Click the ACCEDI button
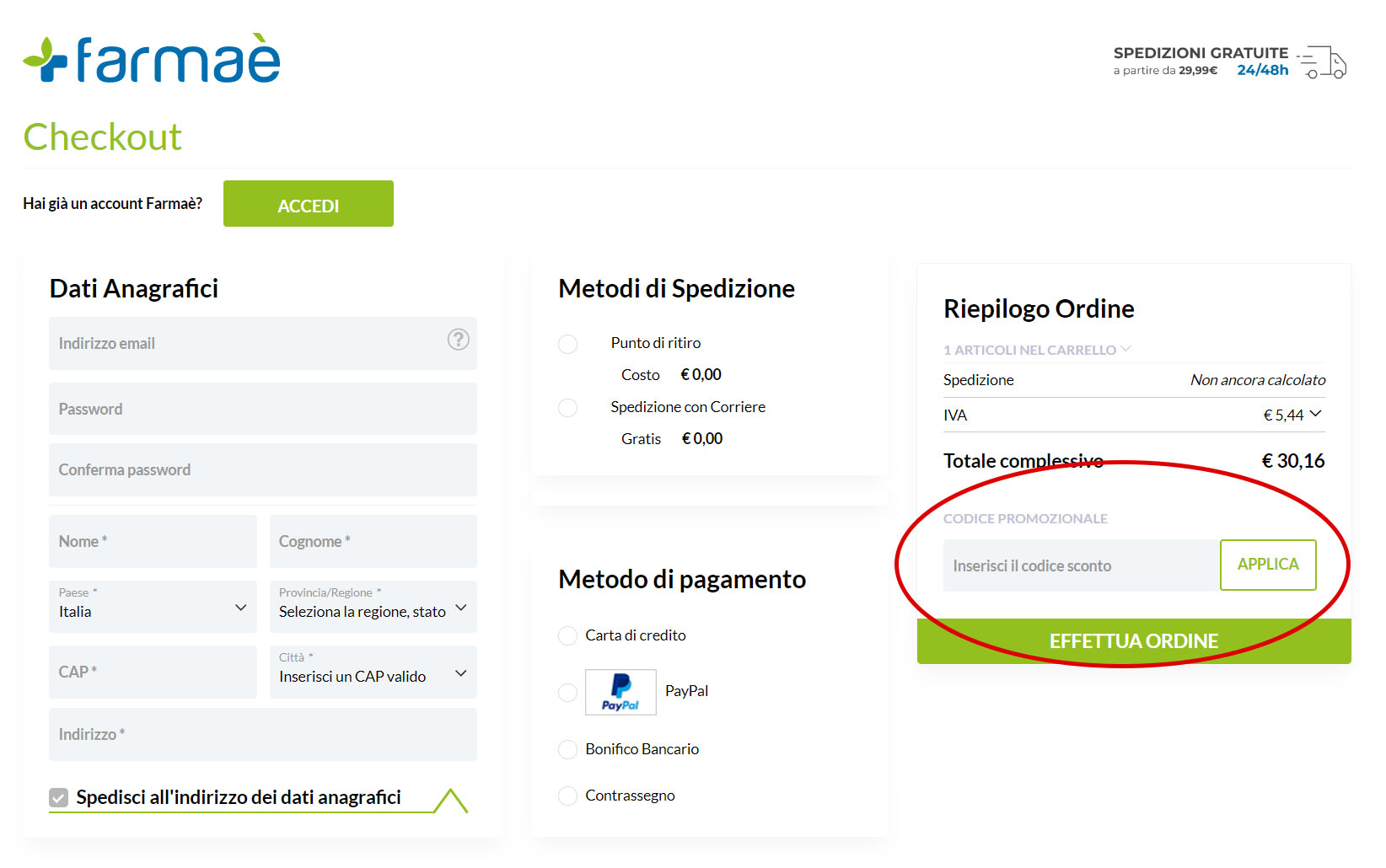 pos(308,203)
